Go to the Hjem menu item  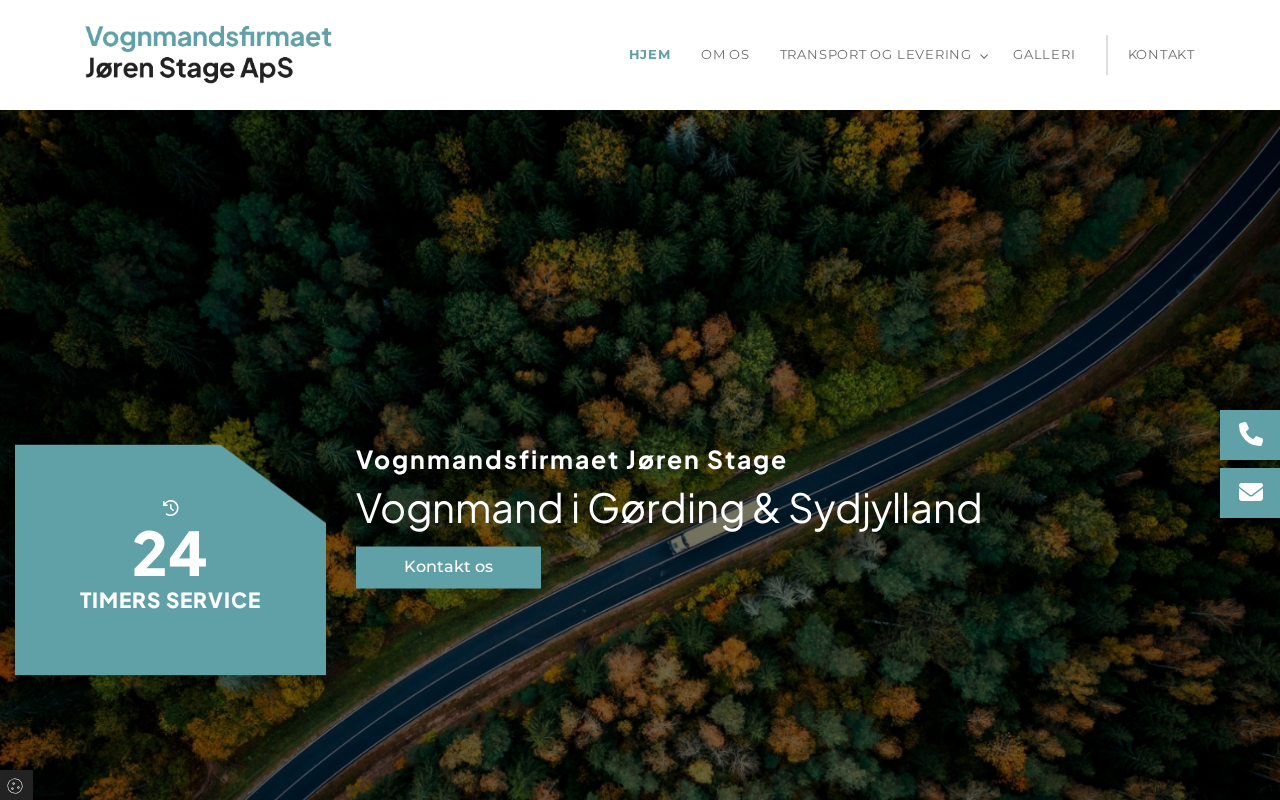[650, 55]
